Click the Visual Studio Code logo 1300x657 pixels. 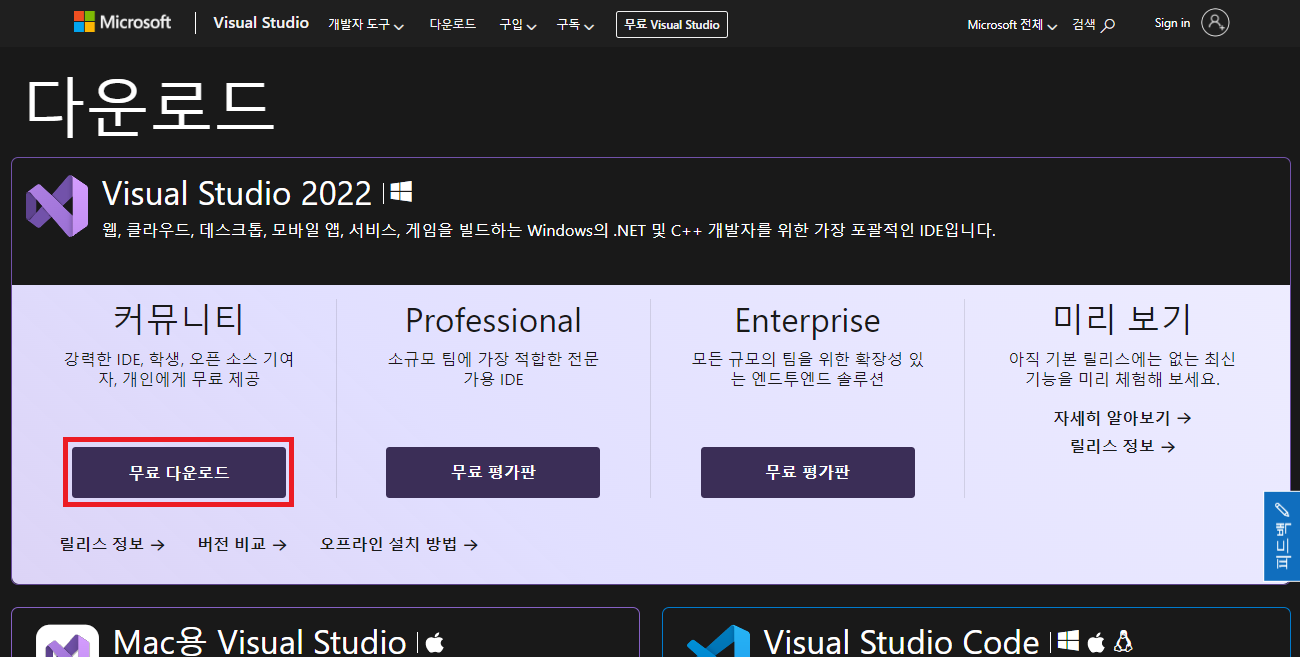[x=718, y=641]
